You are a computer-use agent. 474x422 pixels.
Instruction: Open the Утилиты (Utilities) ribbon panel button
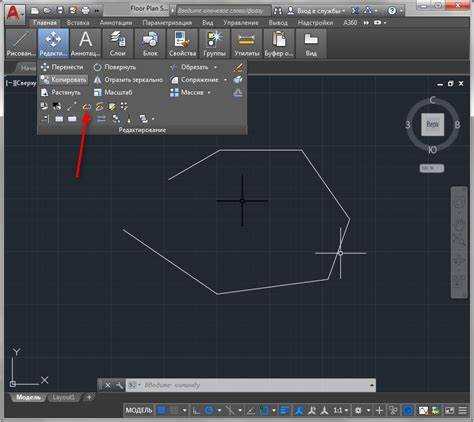[x=247, y=43]
